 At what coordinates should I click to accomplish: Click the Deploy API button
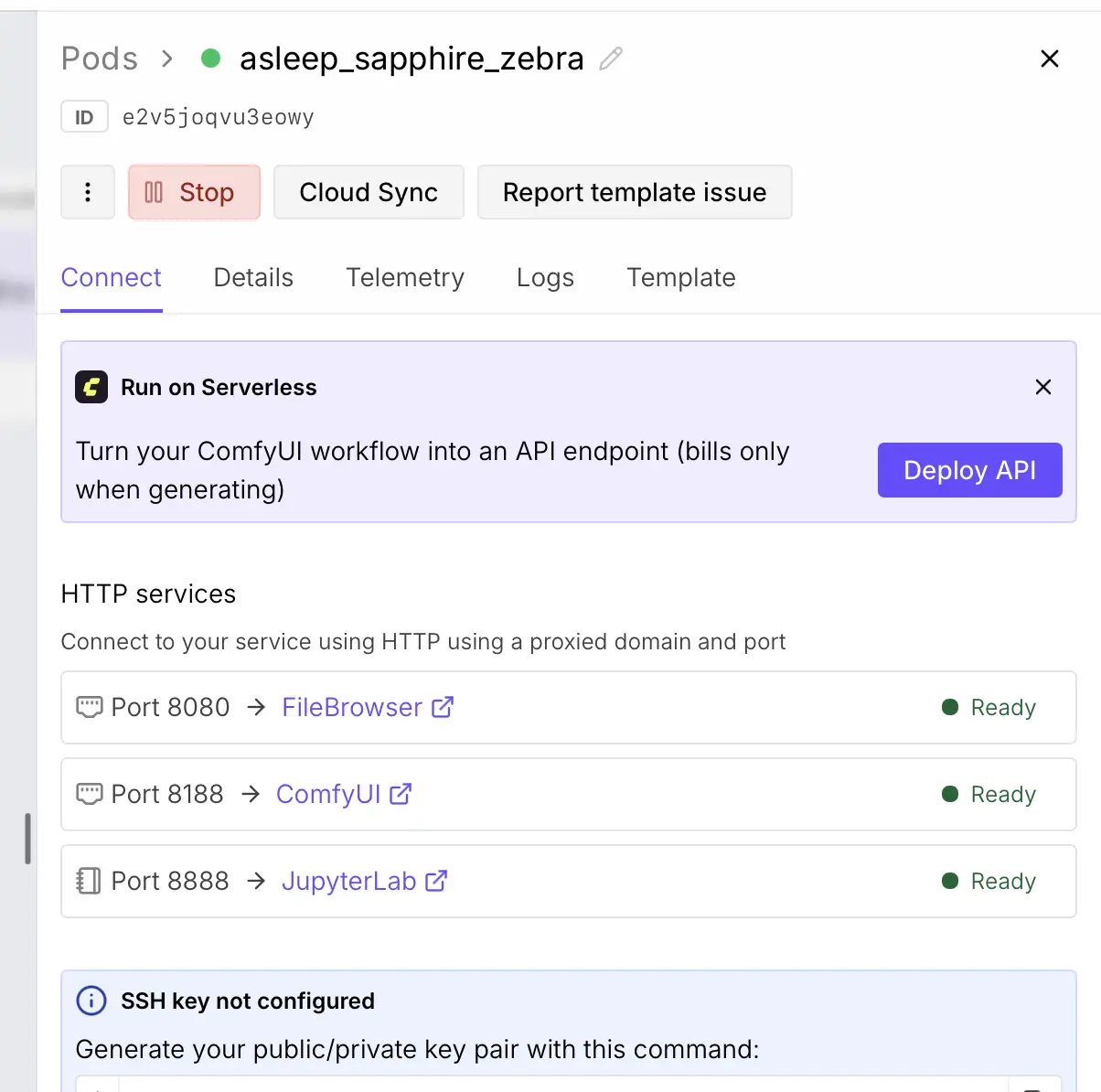pos(970,470)
